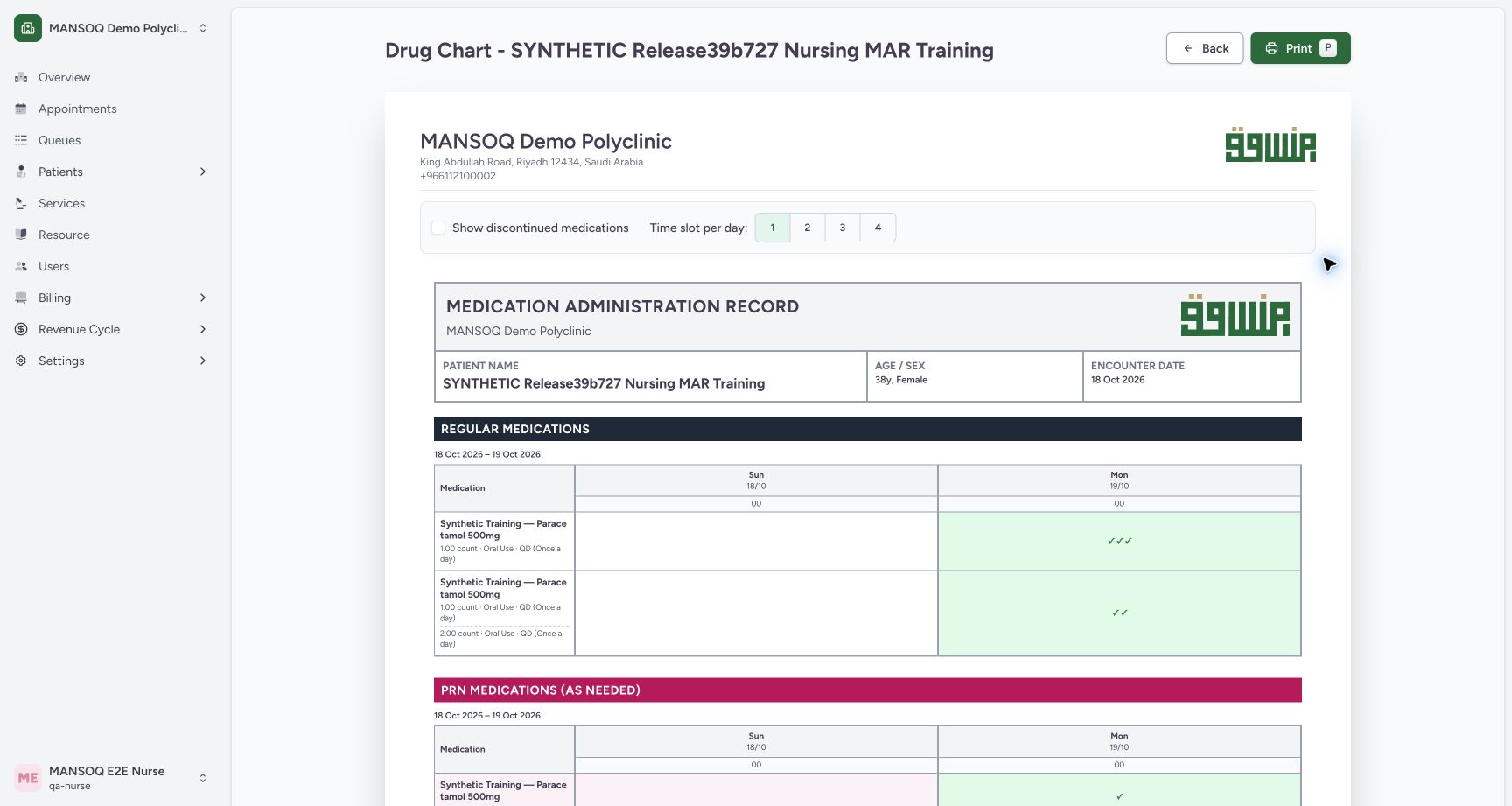Navigate to Queues page
This screenshot has width=1512, height=806.
pyautogui.click(x=112, y=140)
